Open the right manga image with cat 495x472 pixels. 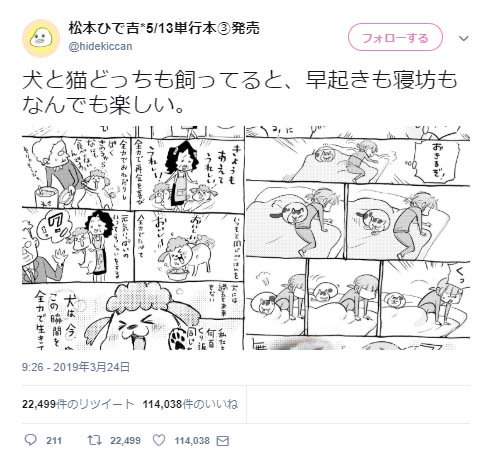[358, 238]
